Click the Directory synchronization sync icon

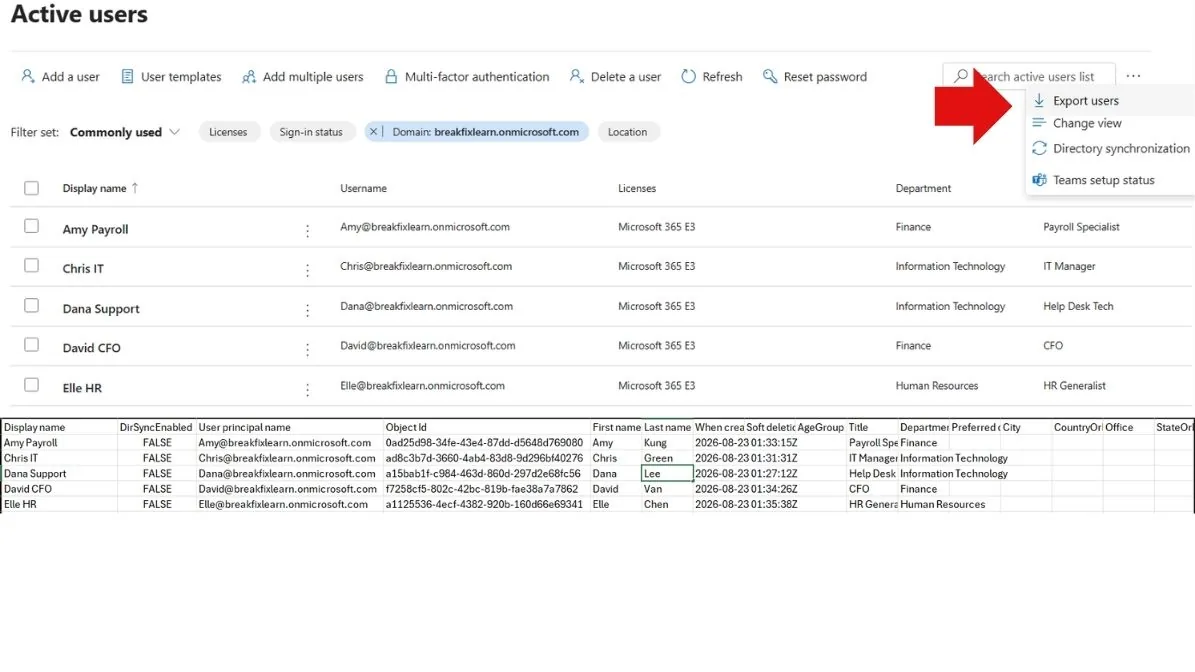tap(1039, 149)
